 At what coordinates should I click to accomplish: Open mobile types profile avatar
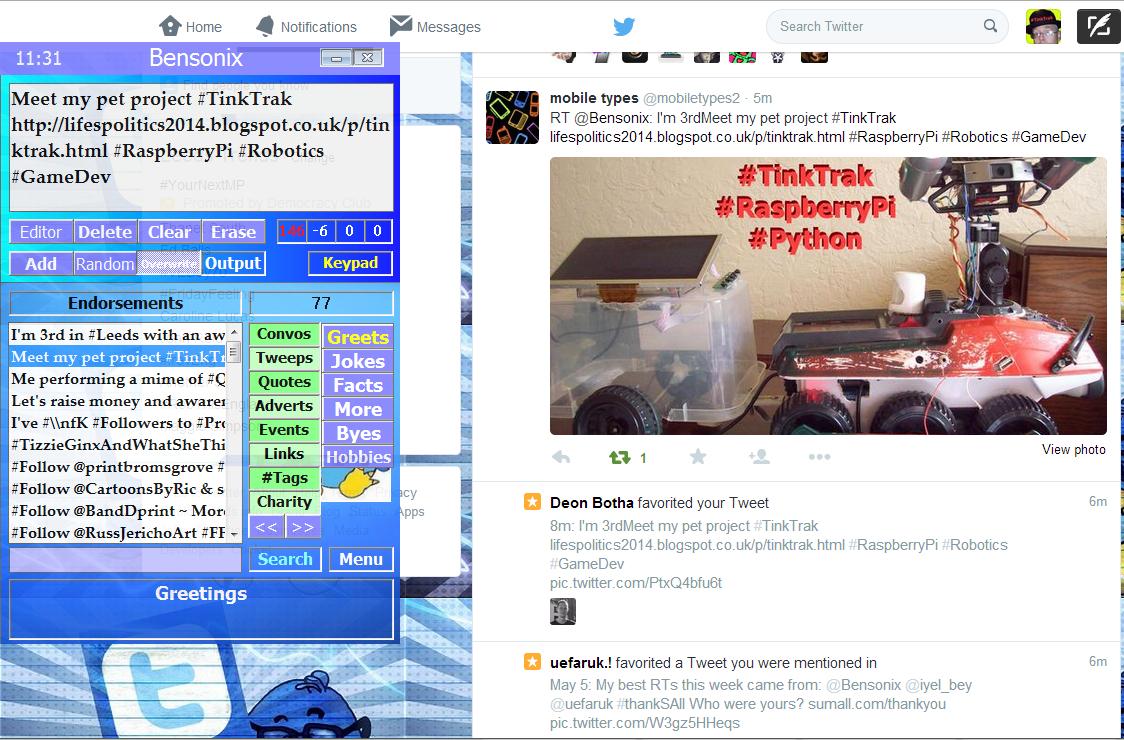[x=512, y=117]
